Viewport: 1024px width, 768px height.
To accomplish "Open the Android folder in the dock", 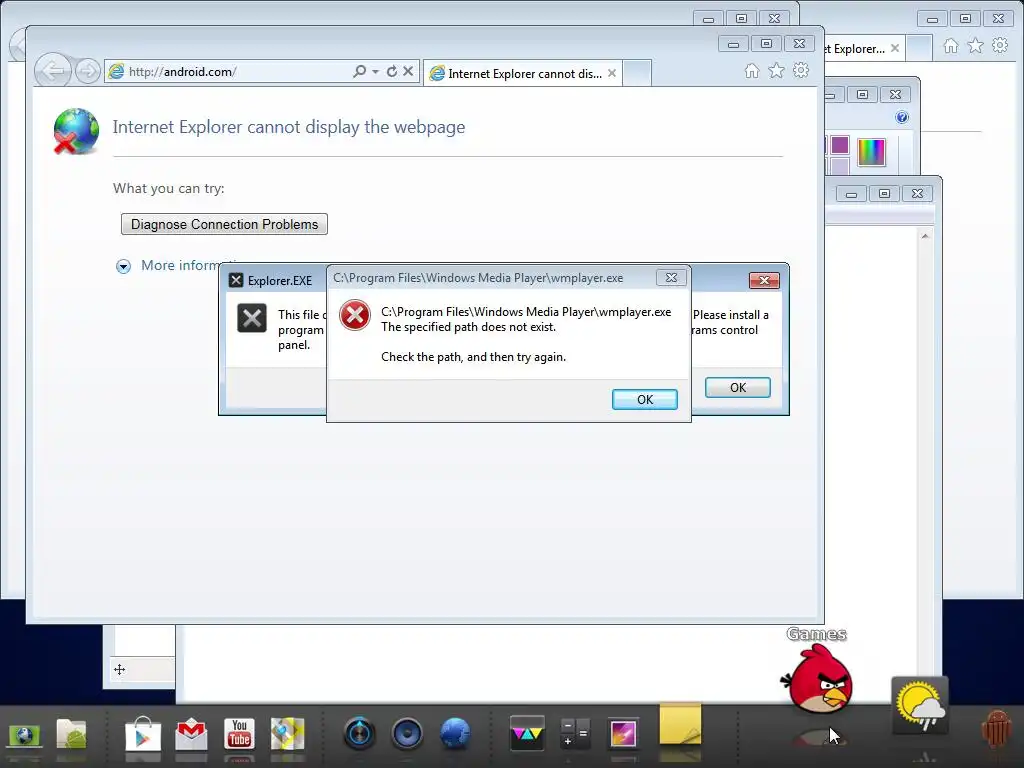I will coord(72,735).
